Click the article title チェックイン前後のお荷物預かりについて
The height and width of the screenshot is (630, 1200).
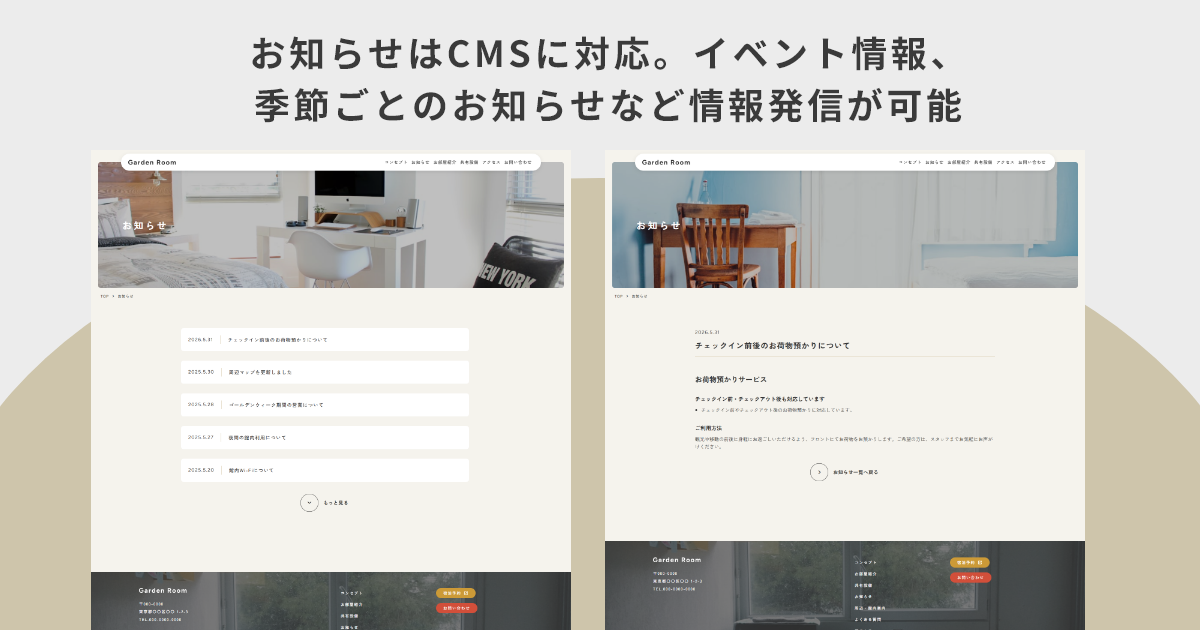tap(772, 345)
